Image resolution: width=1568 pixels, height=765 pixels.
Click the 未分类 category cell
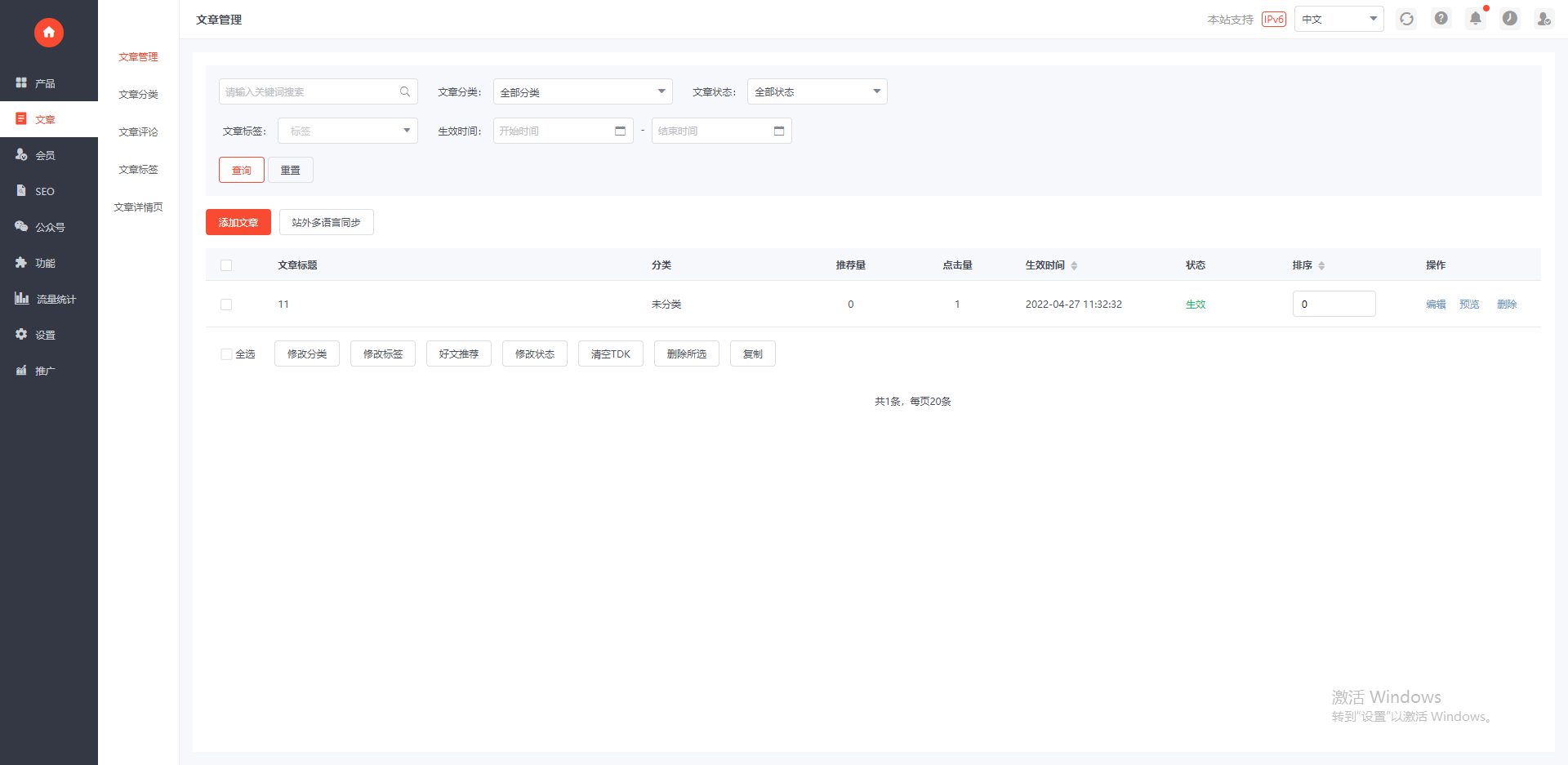coord(666,305)
